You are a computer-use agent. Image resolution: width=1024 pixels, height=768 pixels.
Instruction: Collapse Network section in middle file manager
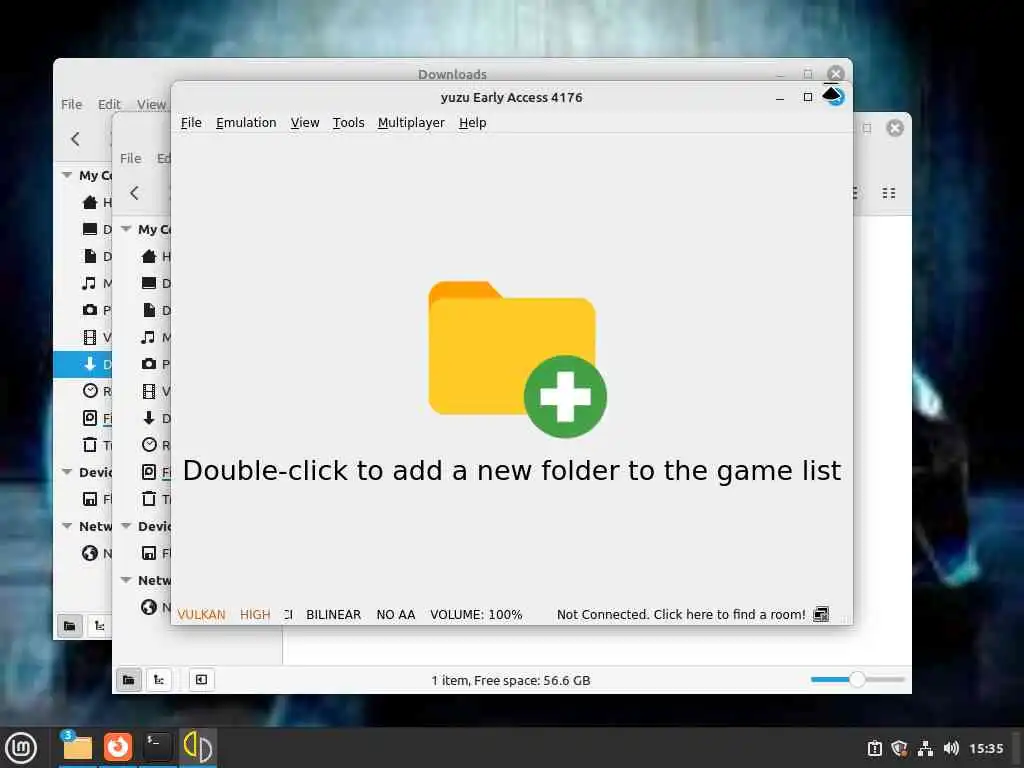(x=126, y=580)
